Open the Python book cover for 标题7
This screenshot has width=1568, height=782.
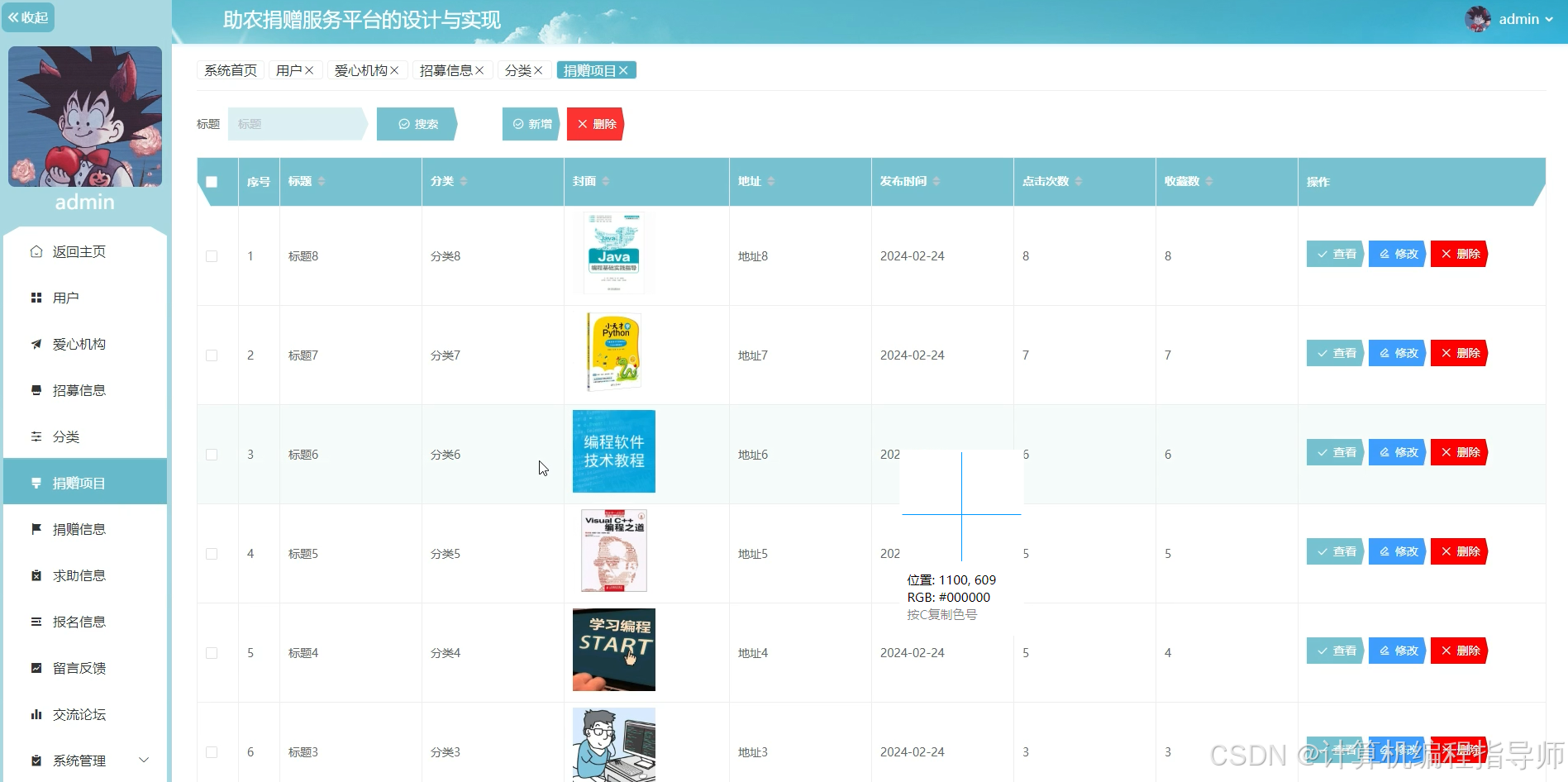pyautogui.click(x=614, y=352)
